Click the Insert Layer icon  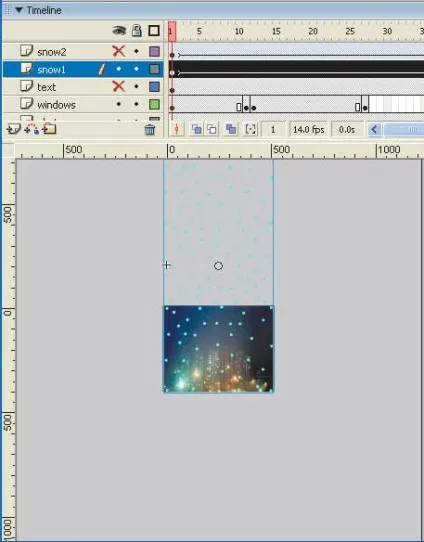[13, 130]
